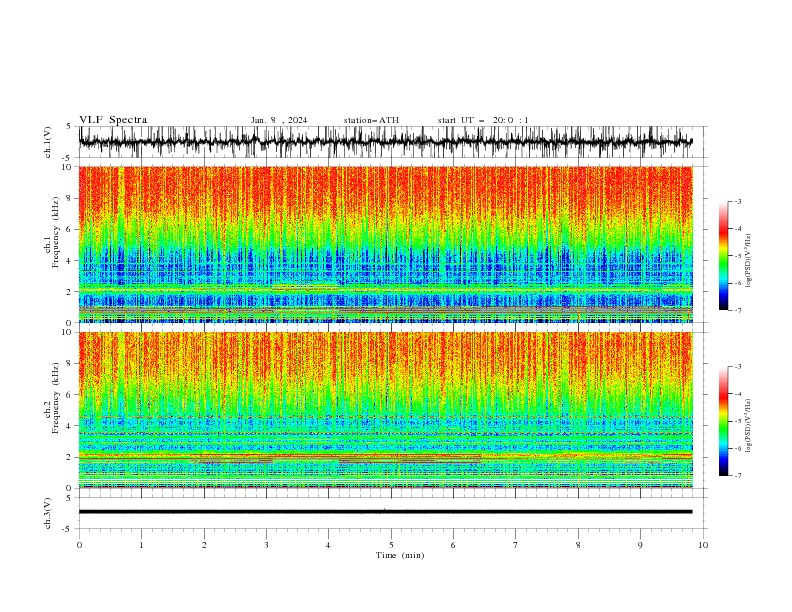The image size is (792, 612).
Task: Click the "6" tick on the time axis
Action: tap(453, 545)
